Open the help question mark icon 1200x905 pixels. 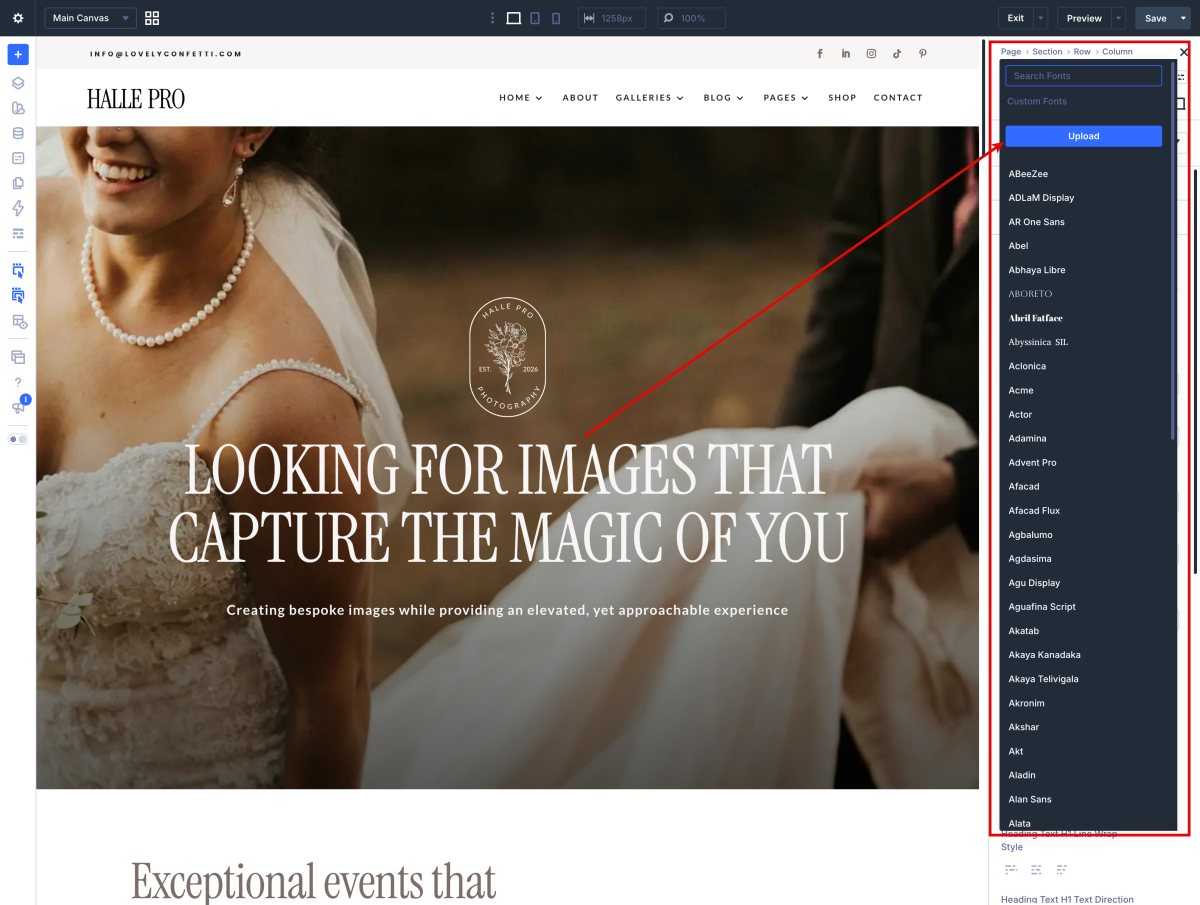point(18,382)
